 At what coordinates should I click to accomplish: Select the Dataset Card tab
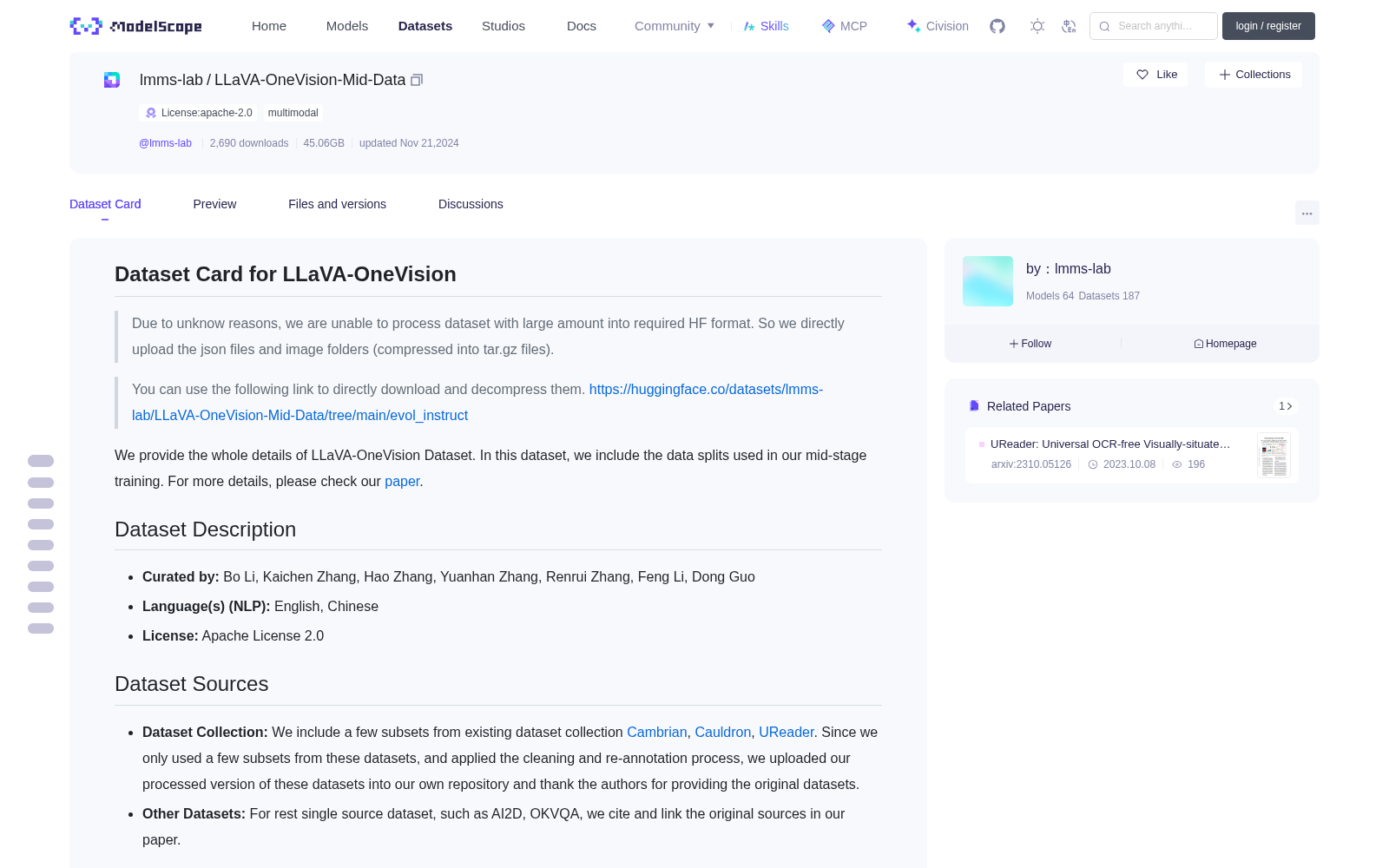coord(105,204)
